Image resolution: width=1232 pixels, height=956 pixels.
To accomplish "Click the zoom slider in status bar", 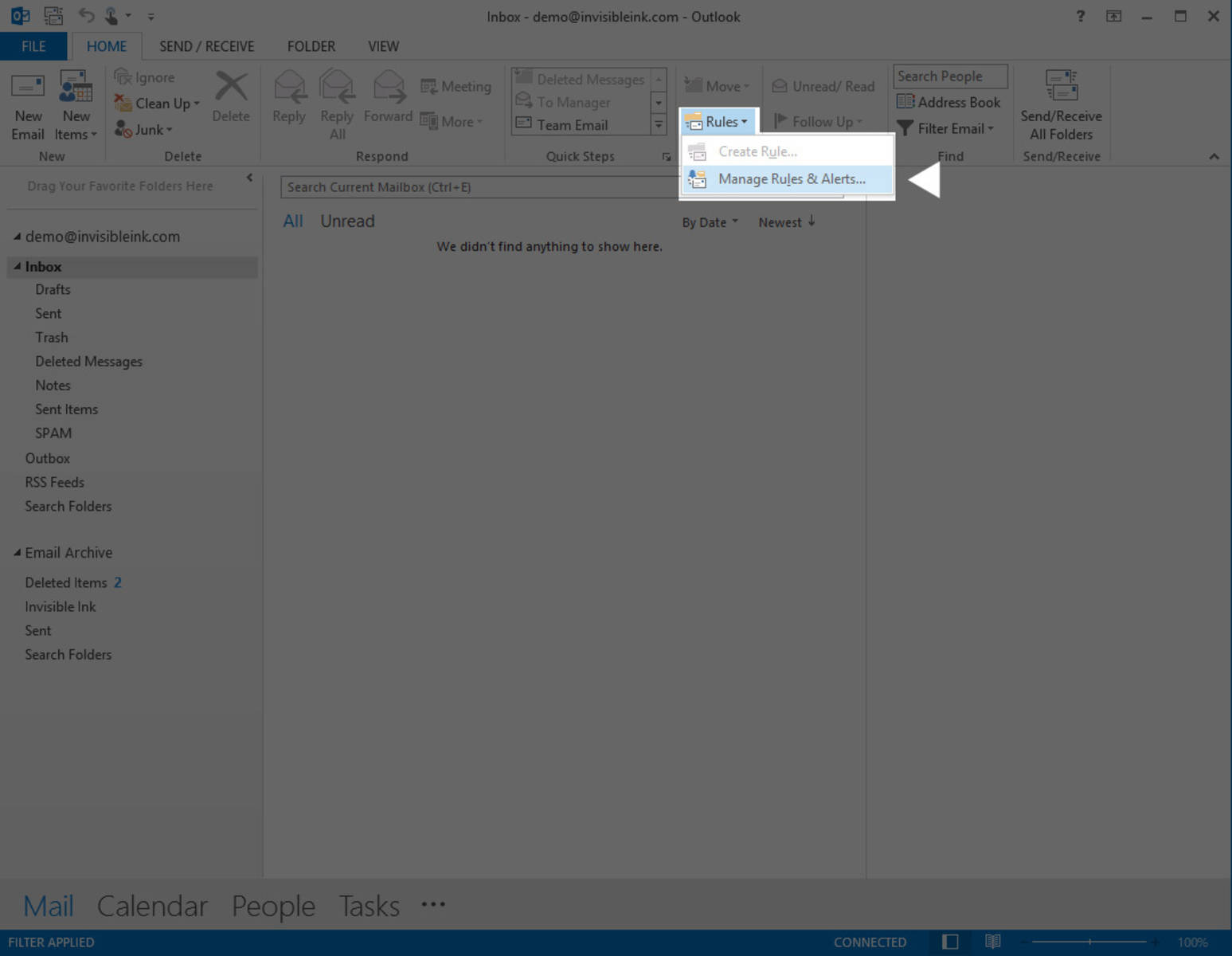I will (1089, 942).
